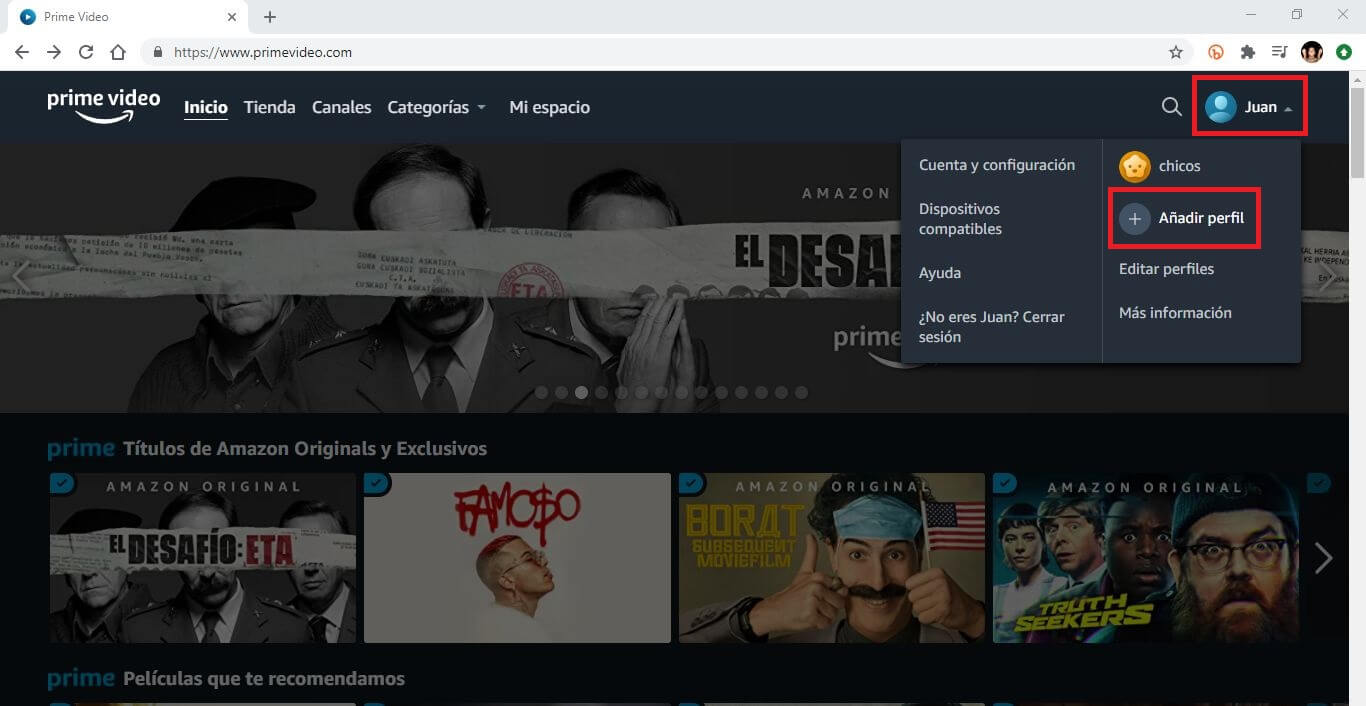Open Truth Seekers thumbnail
This screenshot has width=1366, height=706.
click(1146, 558)
